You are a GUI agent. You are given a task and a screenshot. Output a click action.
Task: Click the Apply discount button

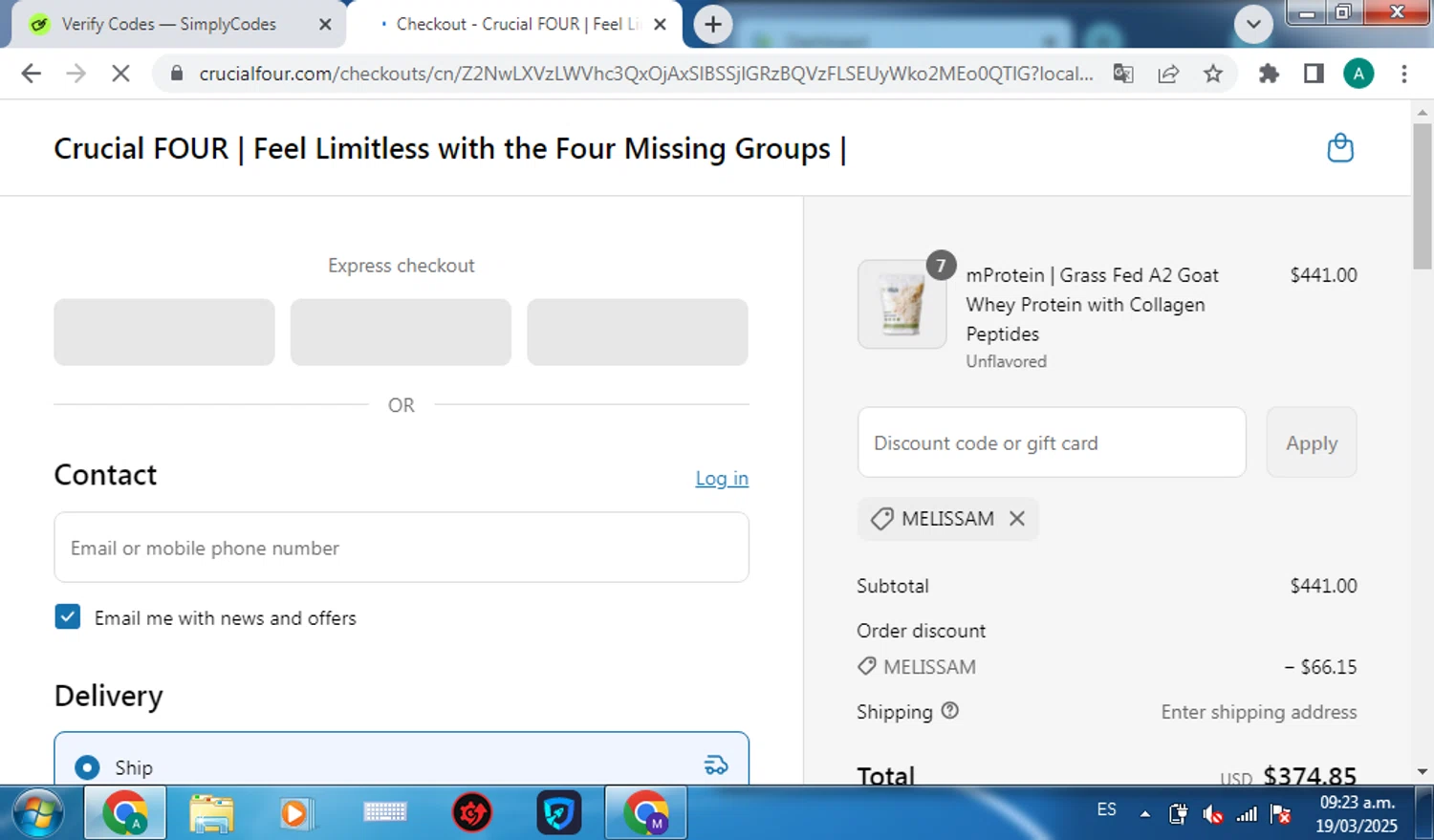[x=1312, y=442]
